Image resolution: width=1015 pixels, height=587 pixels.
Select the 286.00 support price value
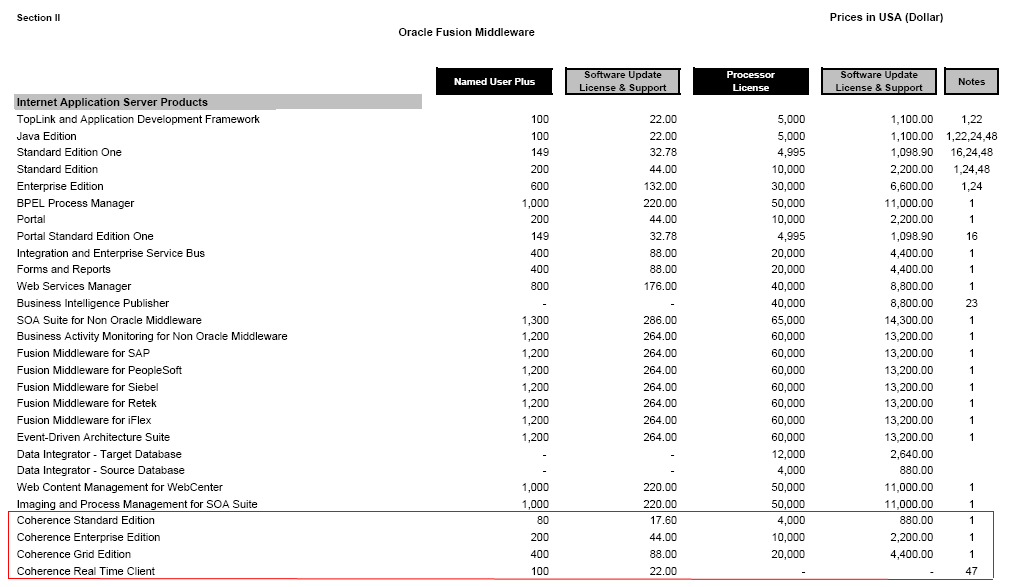coord(660,320)
